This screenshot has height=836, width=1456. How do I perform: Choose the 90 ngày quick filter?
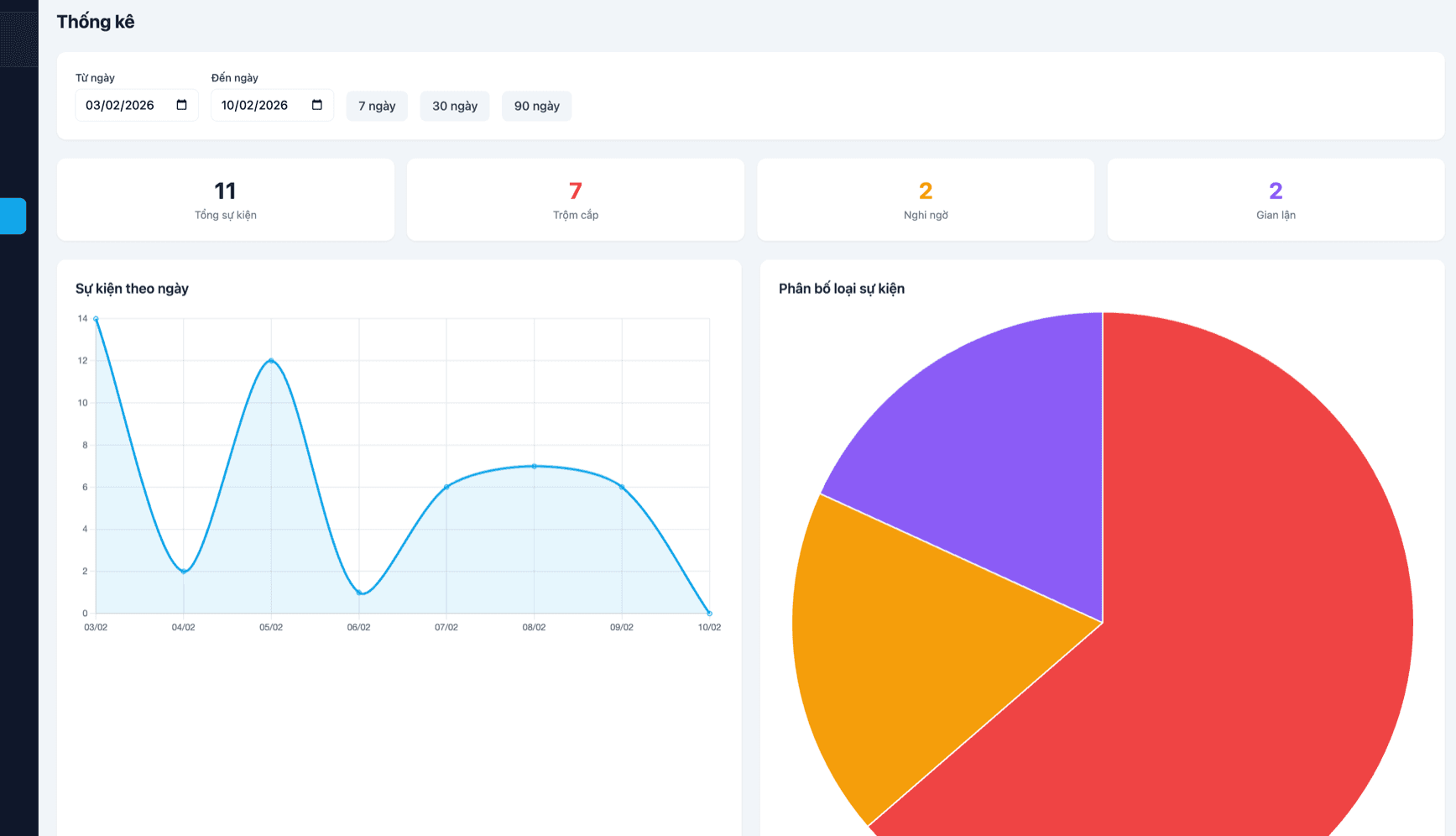coord(536,106)
